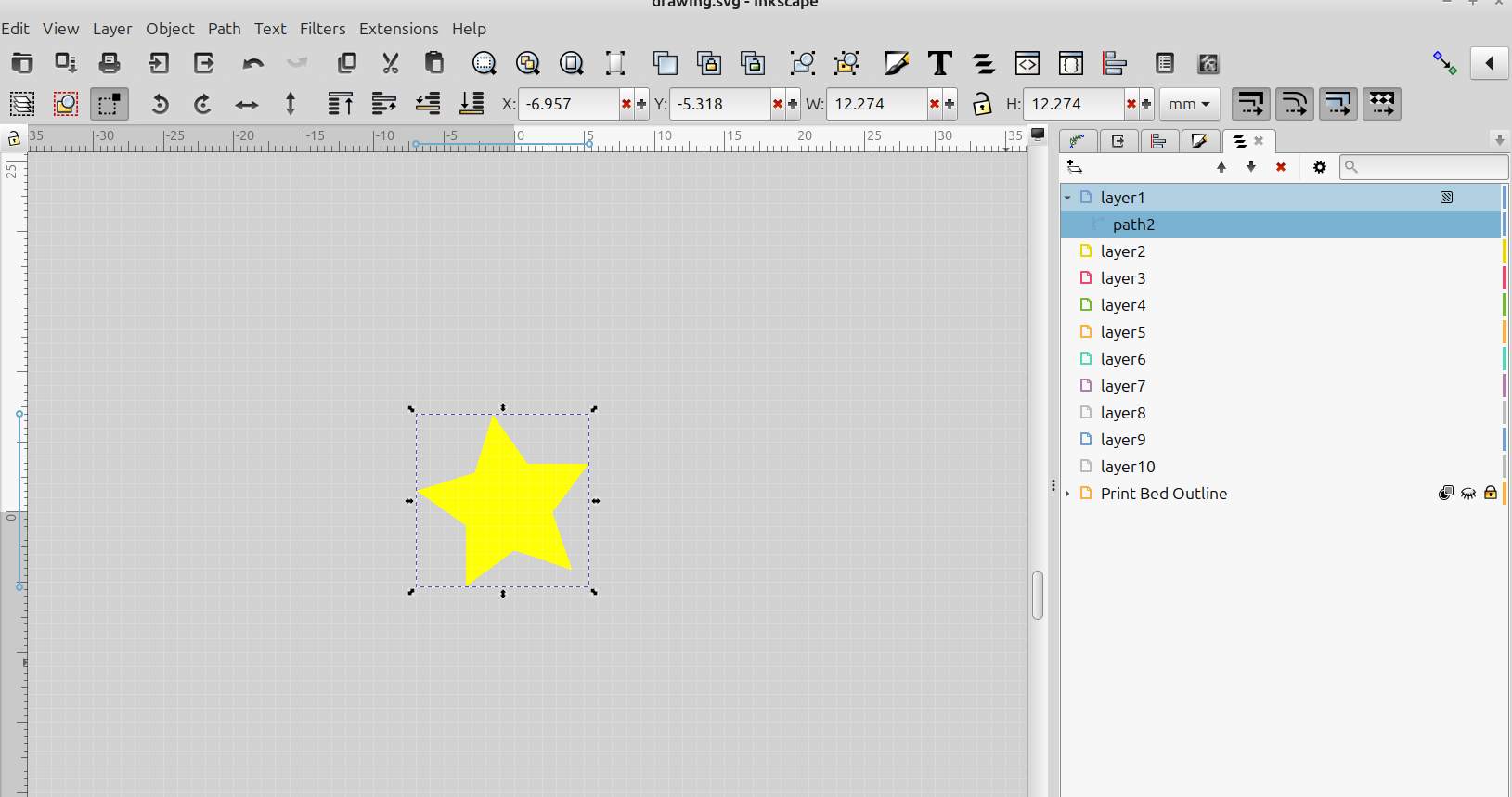This screenshot has width=1512, height=797.
Task: Click the Undo arrow icon
Action: [252, 63]
